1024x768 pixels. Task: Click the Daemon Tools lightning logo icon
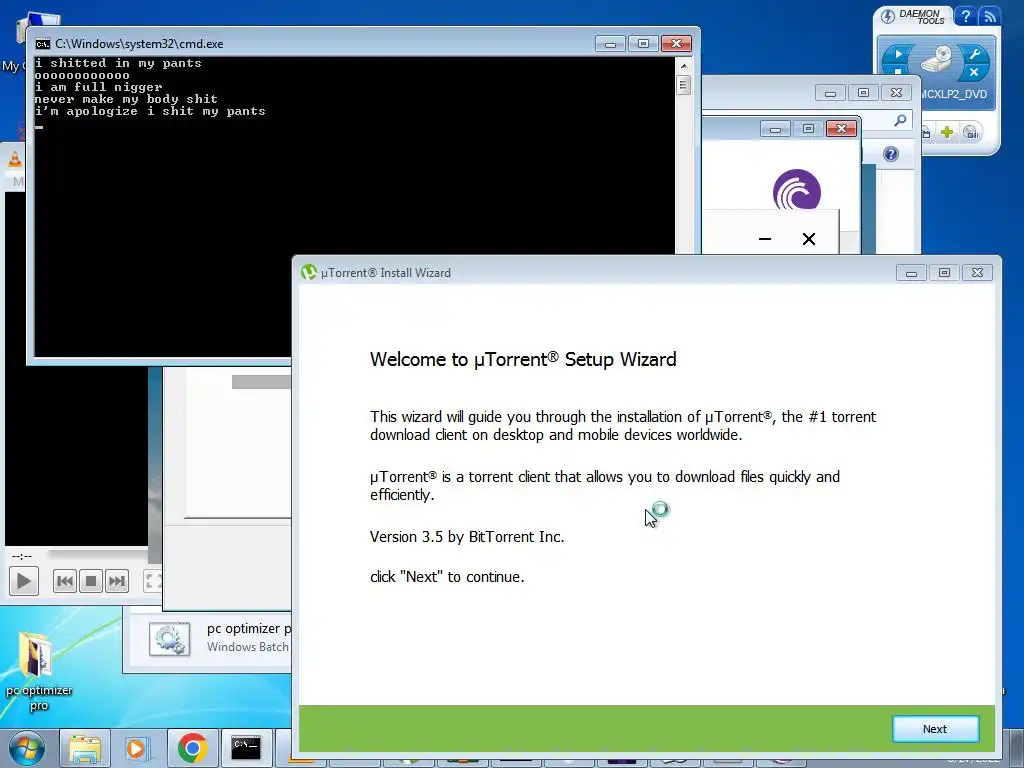[x=888, y=16]
